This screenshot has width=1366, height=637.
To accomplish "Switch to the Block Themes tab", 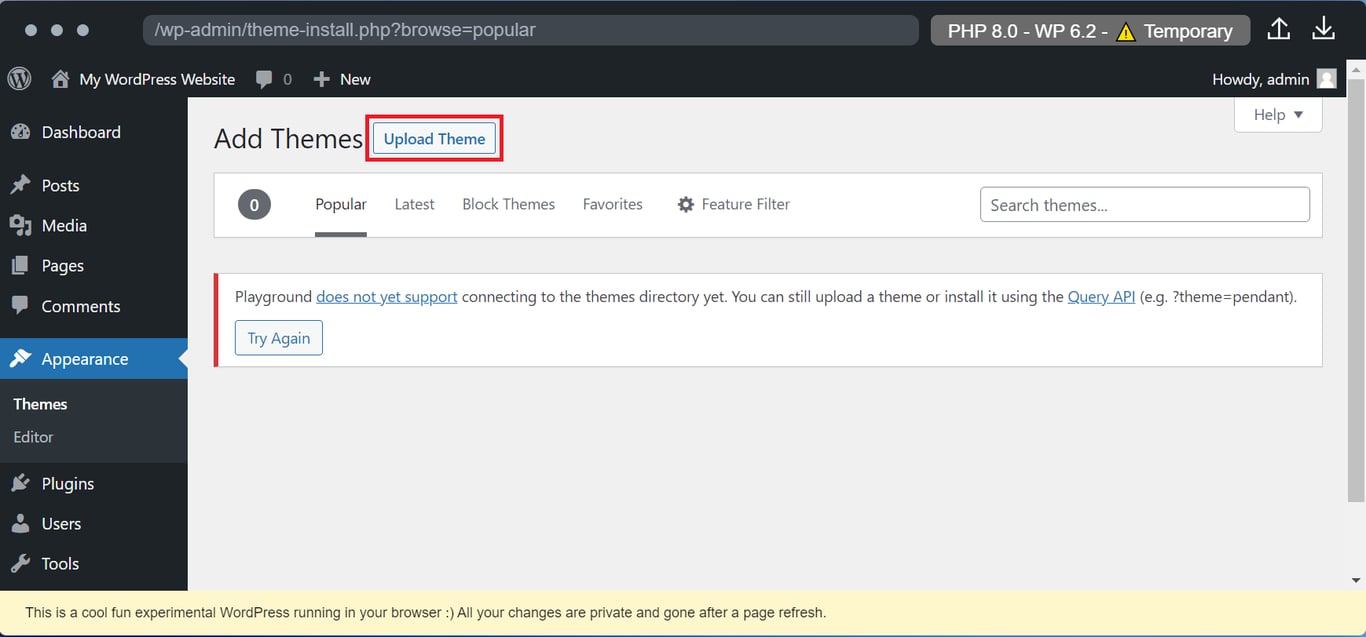I will click(x=508, y=204).
